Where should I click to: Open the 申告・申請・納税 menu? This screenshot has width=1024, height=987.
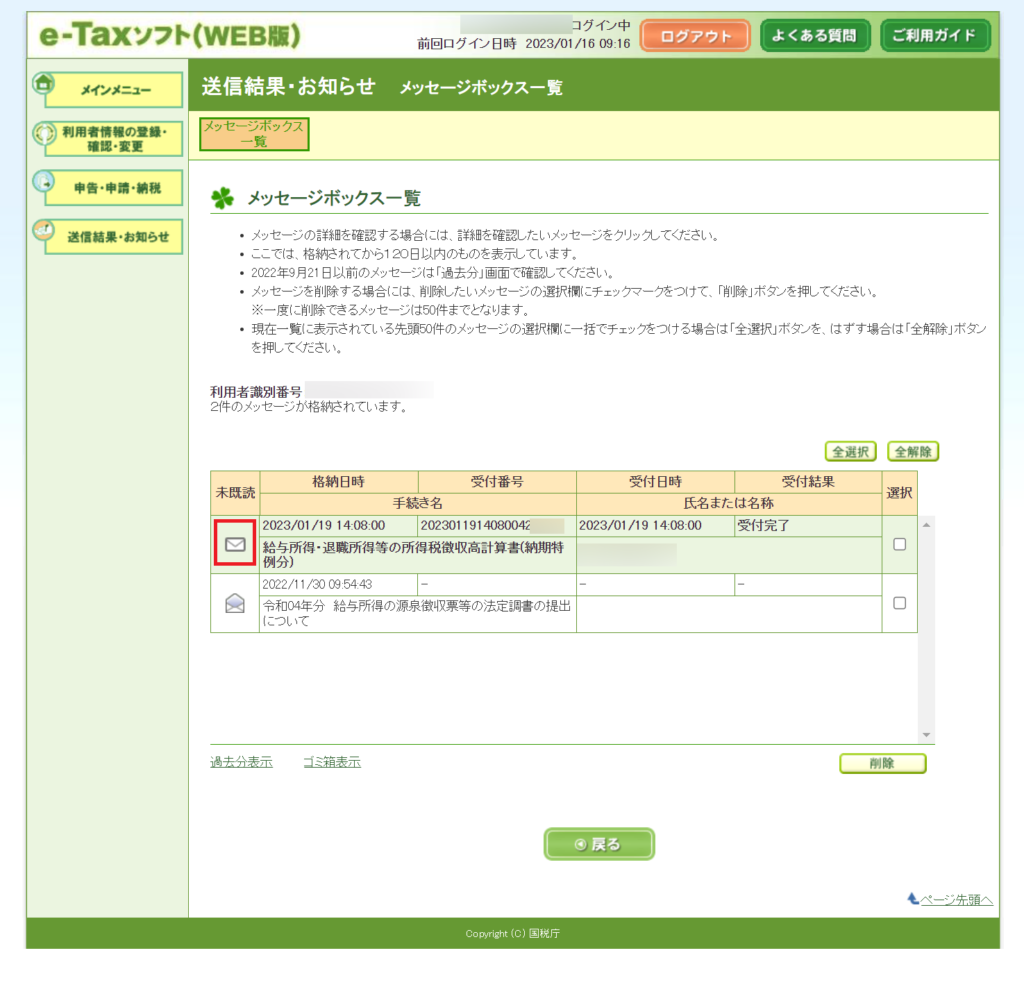coord(116,188)
